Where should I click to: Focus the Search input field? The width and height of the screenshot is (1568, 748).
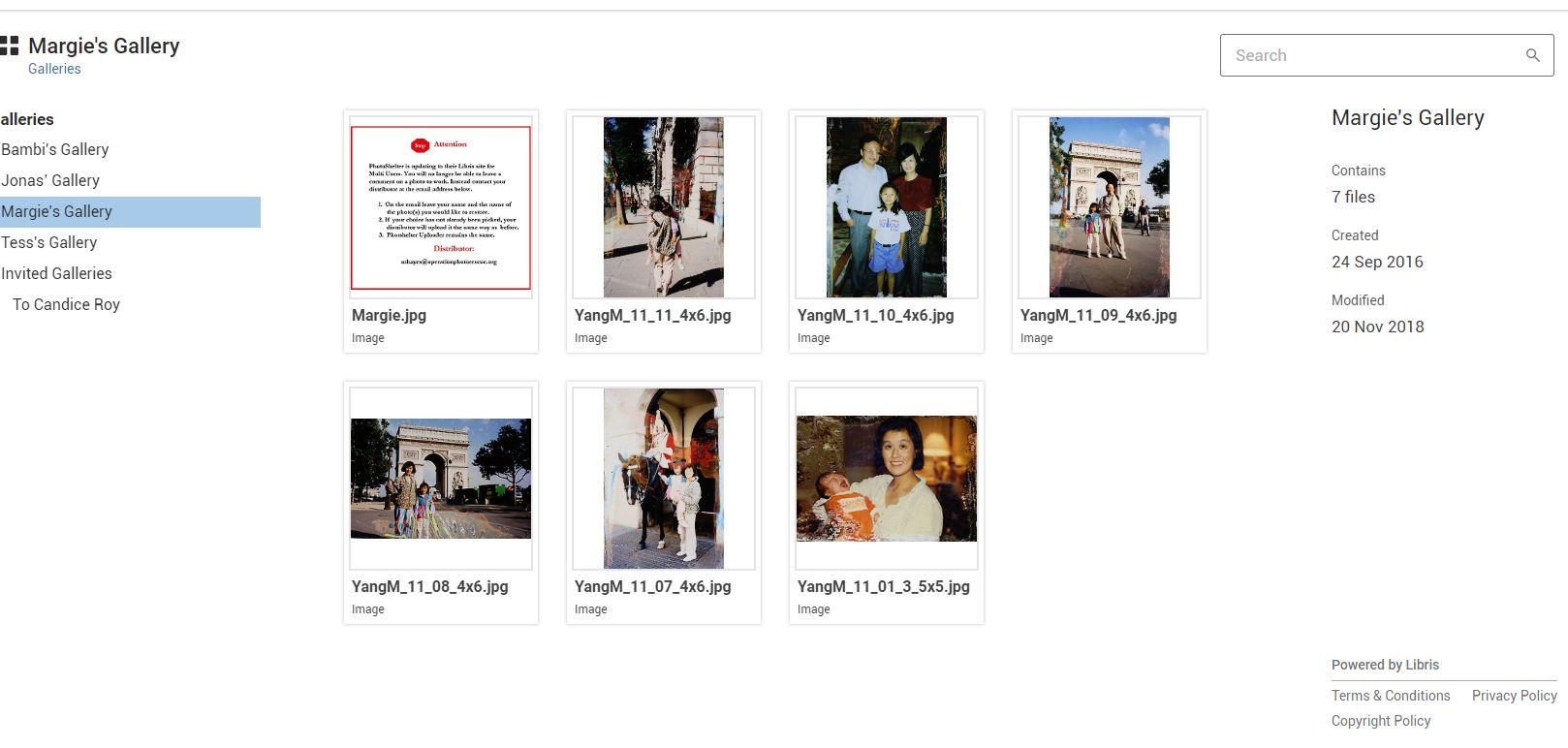pyautogui.click(x=1387, y=55)
